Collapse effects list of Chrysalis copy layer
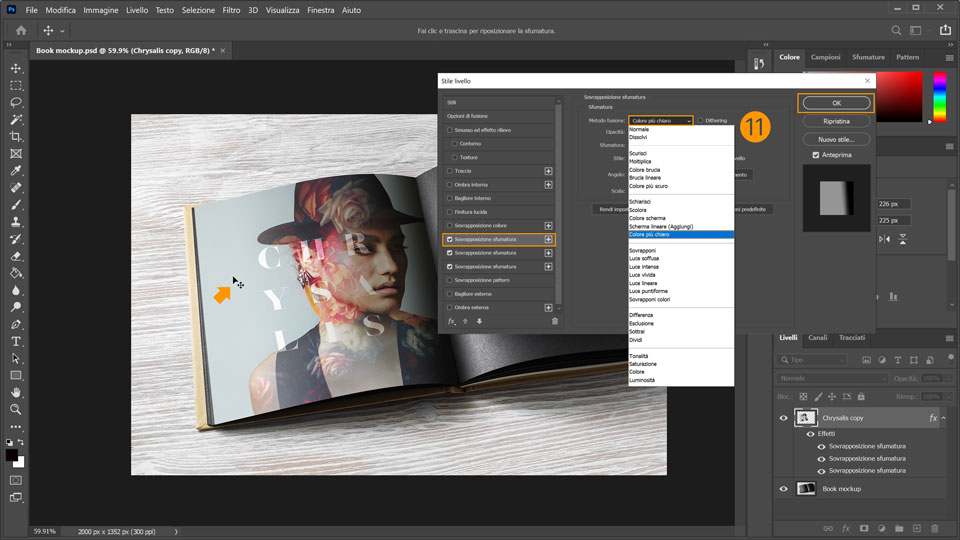Screen dimensions: 960x540 click(x=943, y=418)
